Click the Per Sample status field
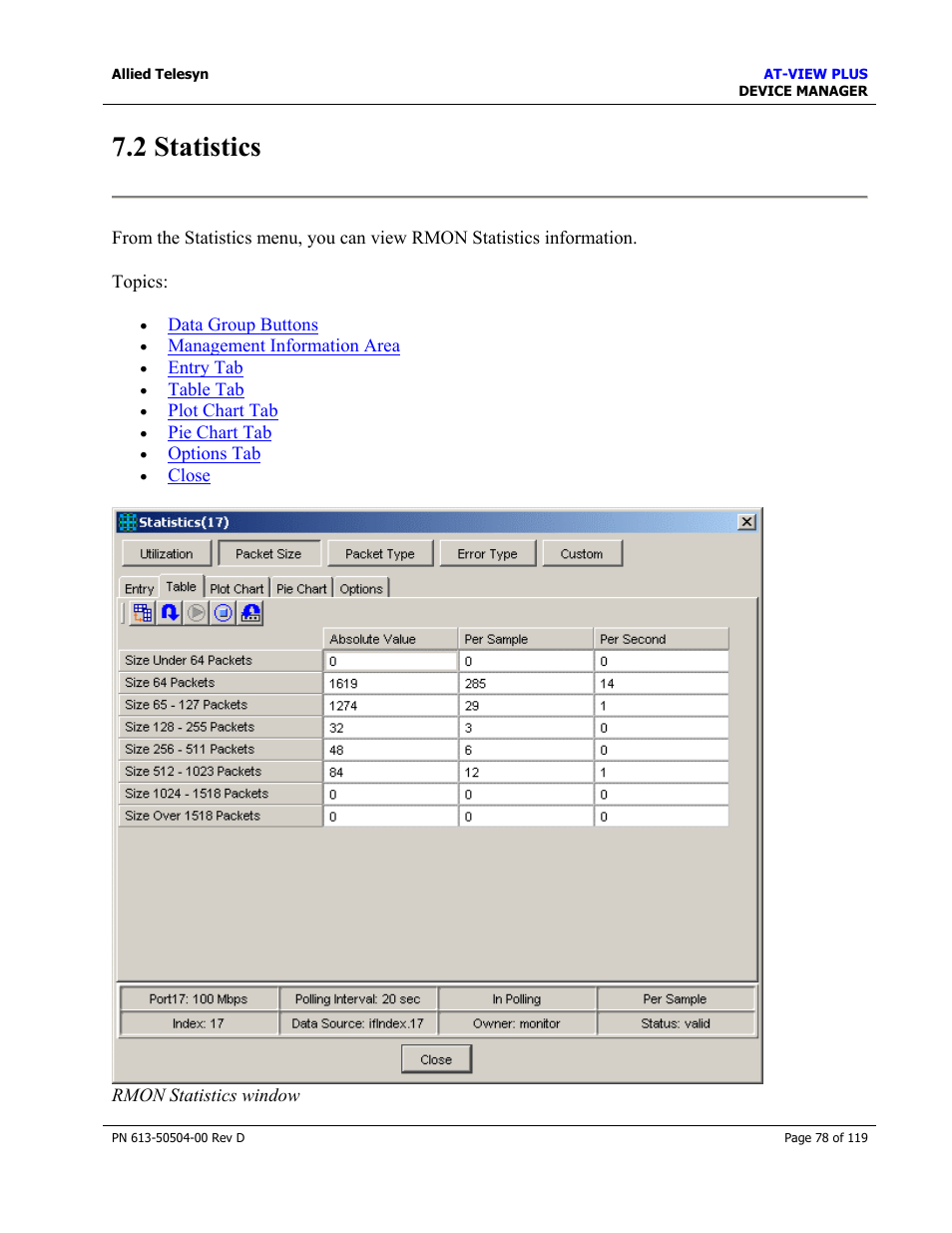The image size is (952, 1233). (x=676, y=999)
